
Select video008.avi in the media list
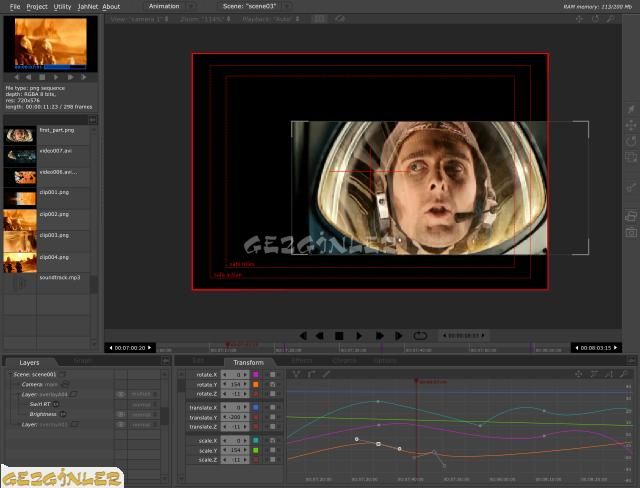click(47, 177)
